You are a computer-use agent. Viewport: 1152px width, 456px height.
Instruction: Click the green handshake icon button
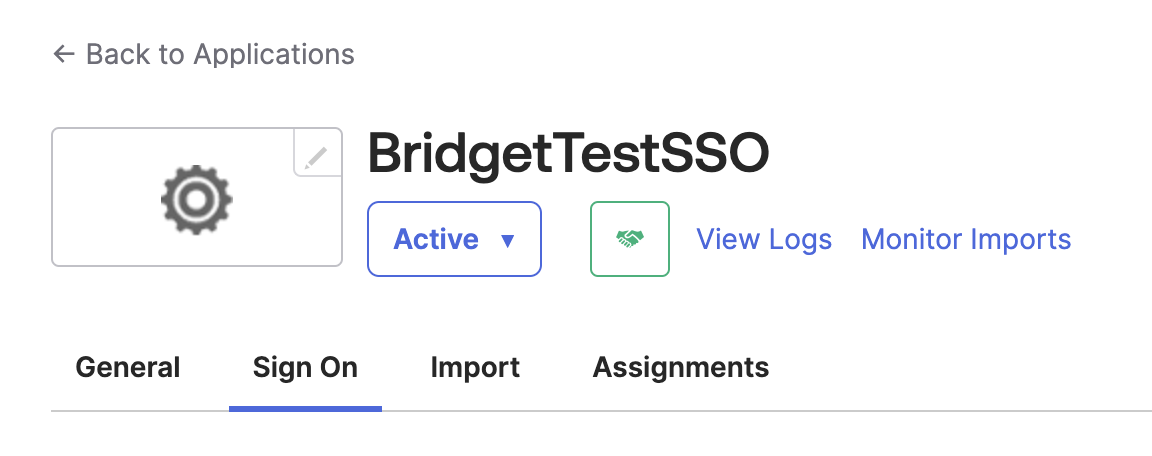(630, 239)
